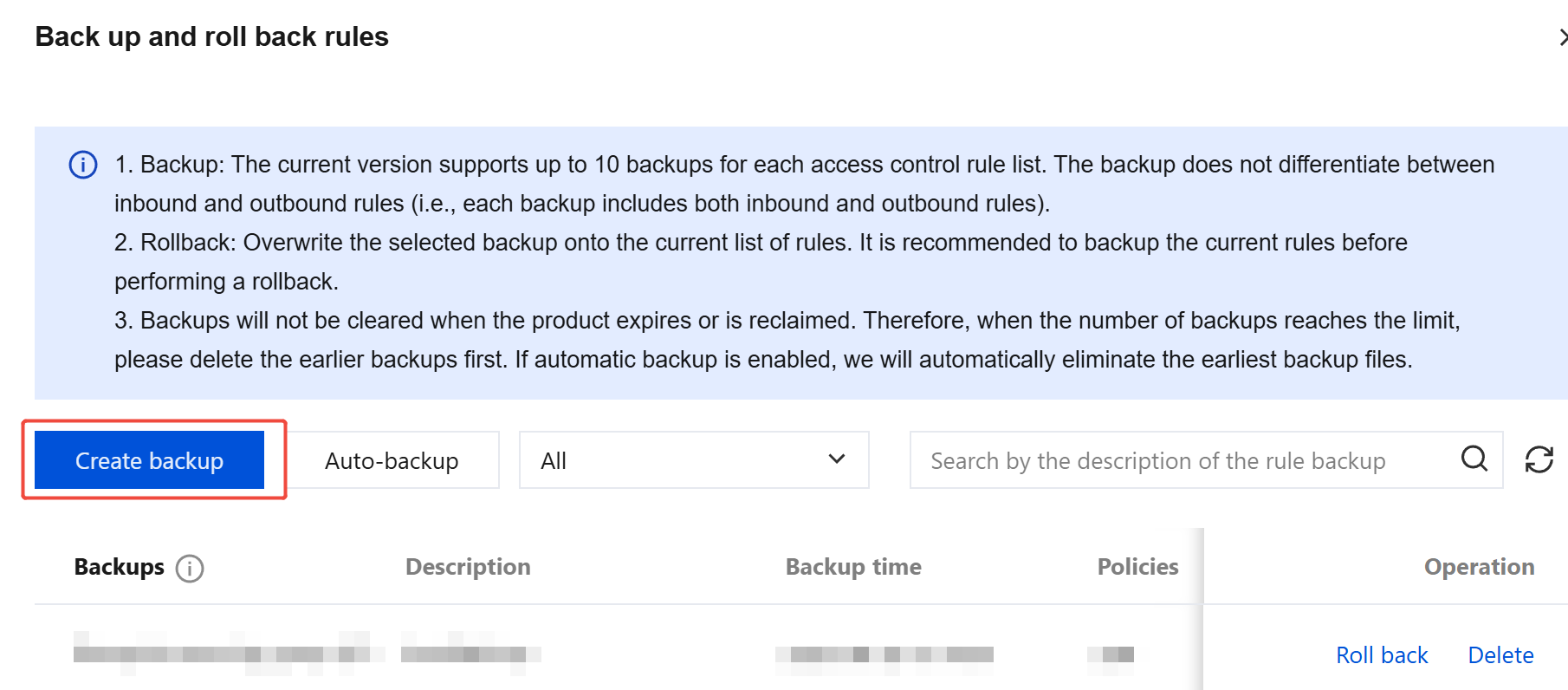Refresh the backup list
Screen dimensions: 1568x690
[x=1539, y=459]
